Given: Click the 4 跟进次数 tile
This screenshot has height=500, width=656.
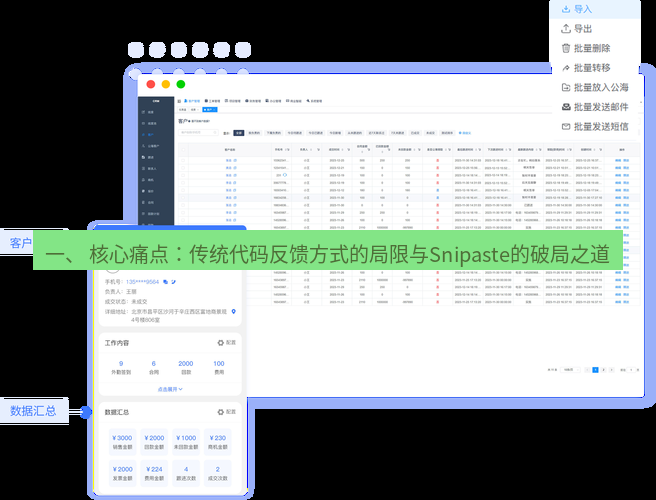Looking at the screenshot, I should [186, 473].
